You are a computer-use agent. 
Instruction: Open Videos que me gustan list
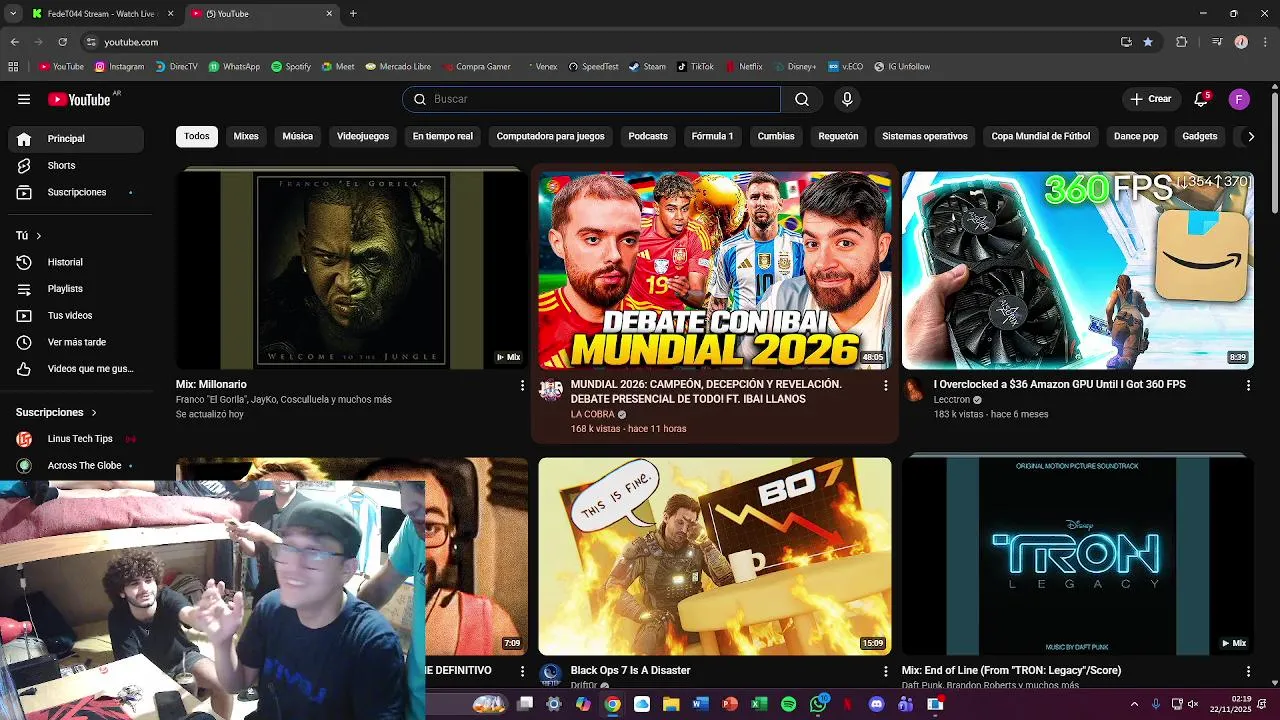(x=77, y=369)
